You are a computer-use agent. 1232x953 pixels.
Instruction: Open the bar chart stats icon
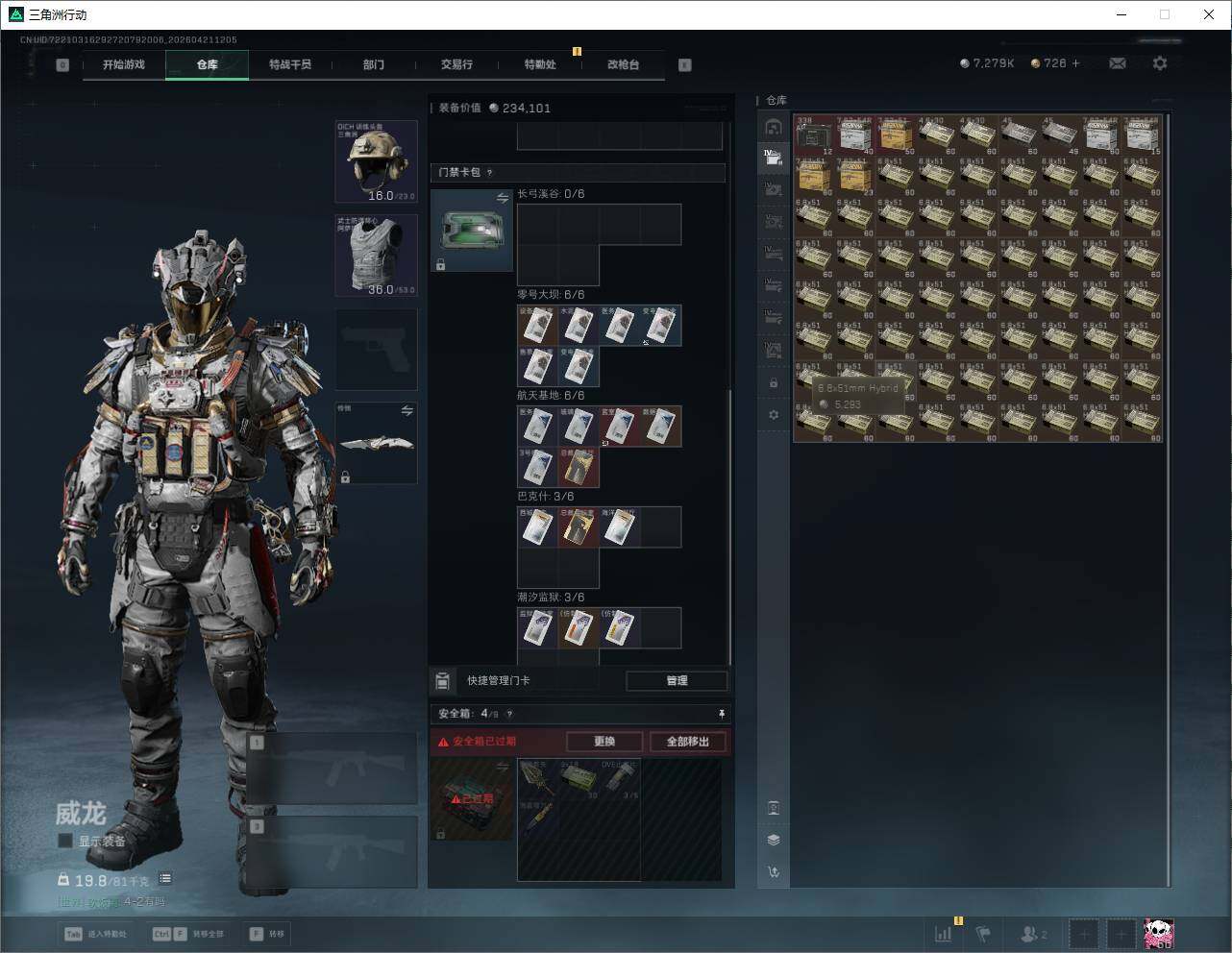(944, 934)
